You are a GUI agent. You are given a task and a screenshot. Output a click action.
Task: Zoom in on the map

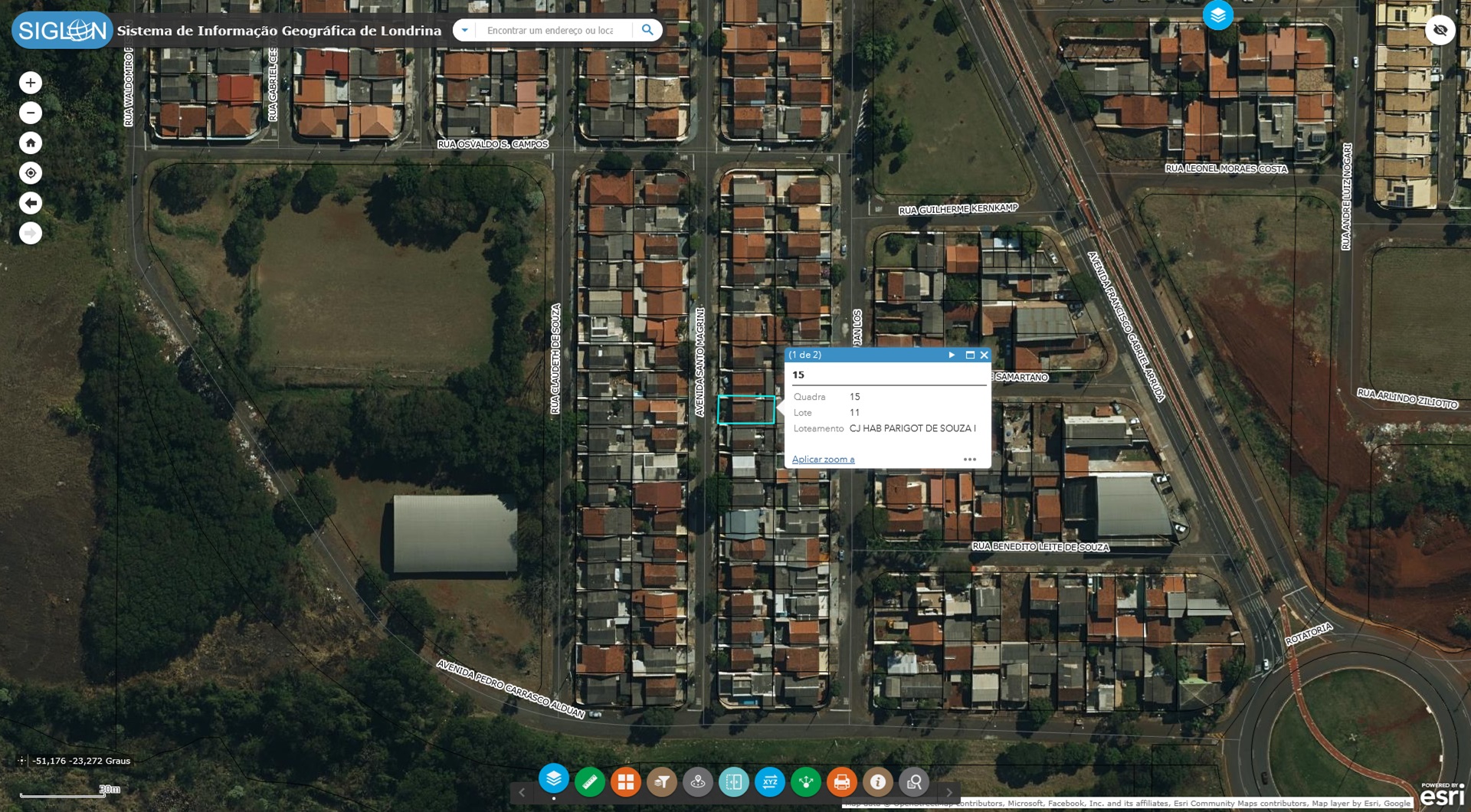[x=31, y=83]
